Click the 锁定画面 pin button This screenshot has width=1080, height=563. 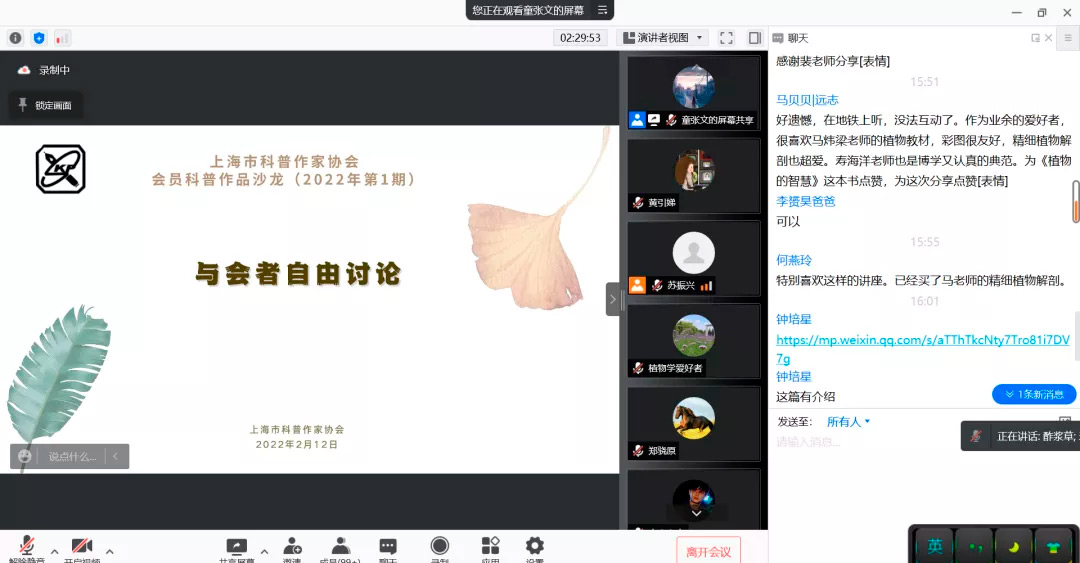(x=45, y=105)
